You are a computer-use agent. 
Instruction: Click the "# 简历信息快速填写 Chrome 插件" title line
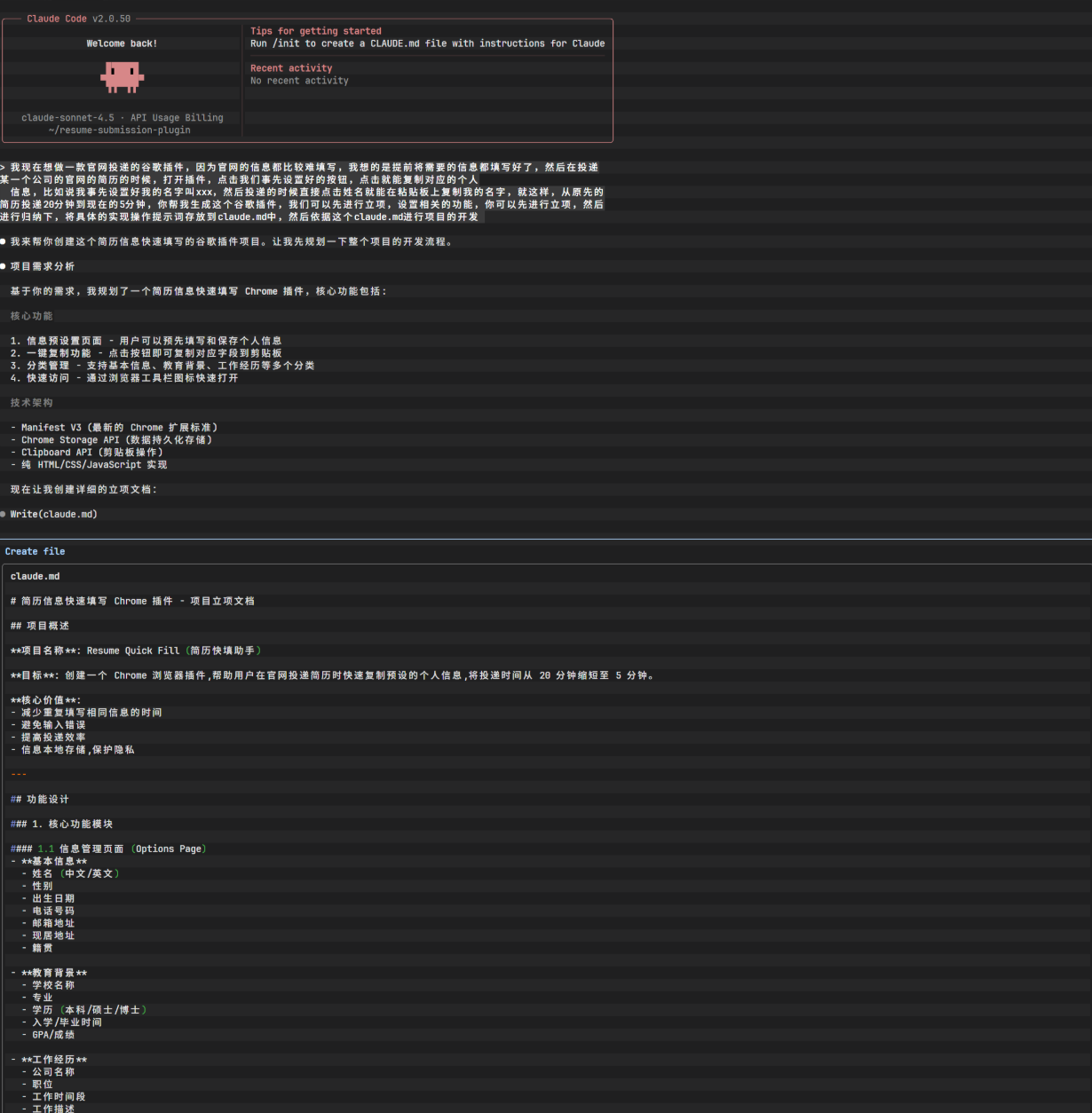coord(132,602)
